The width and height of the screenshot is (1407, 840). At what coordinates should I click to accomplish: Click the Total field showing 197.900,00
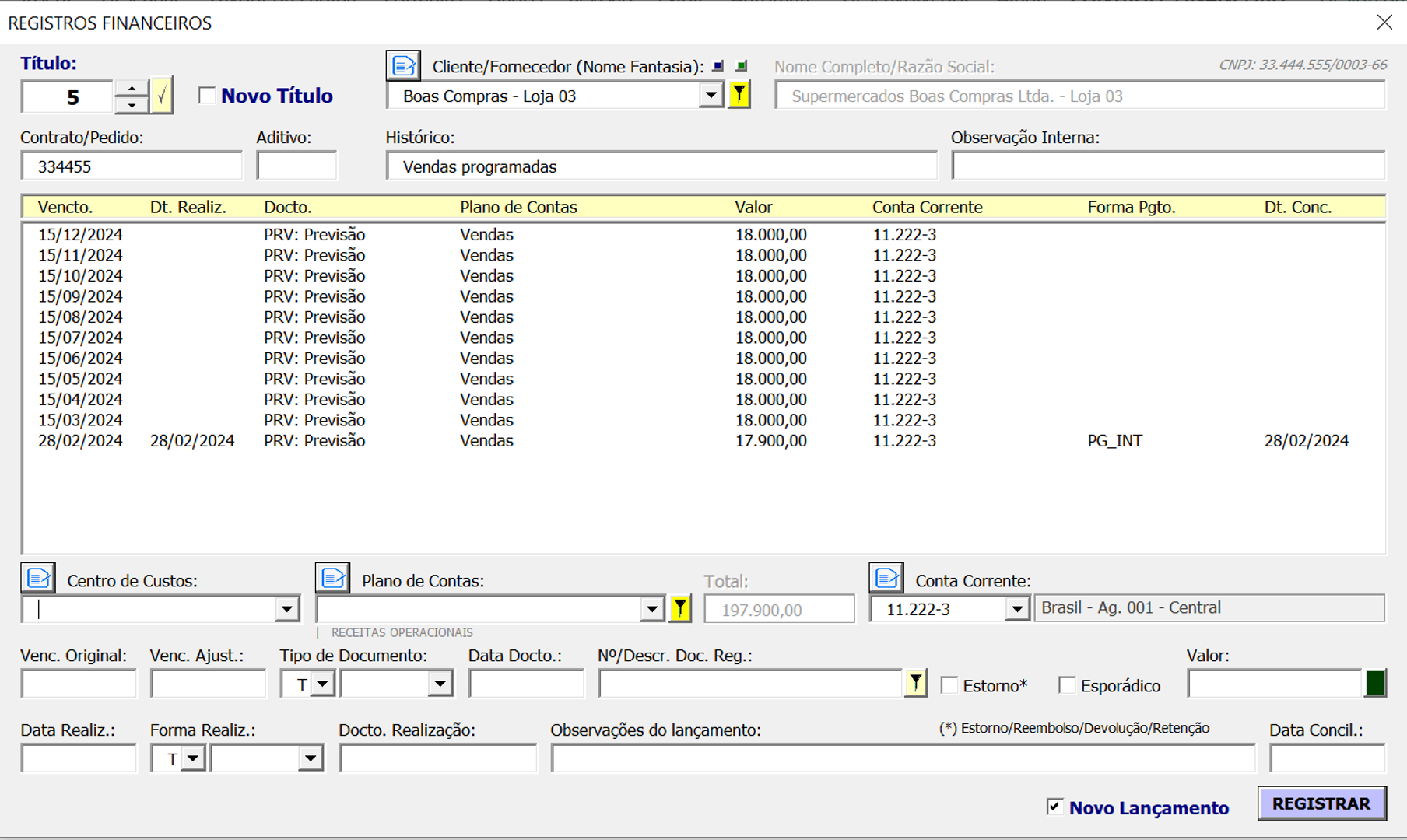click(779, 609)
